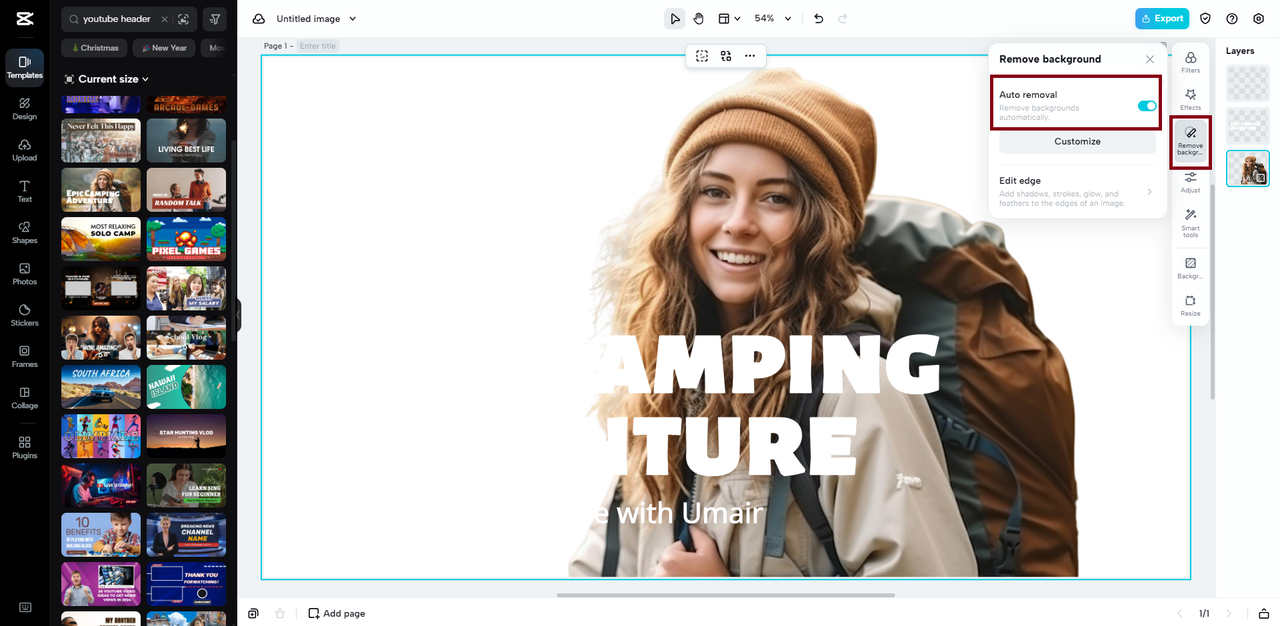This screenshot has height=626, width=1280.
Task: Close the Remove background panel
Action: coord(1150,60)
